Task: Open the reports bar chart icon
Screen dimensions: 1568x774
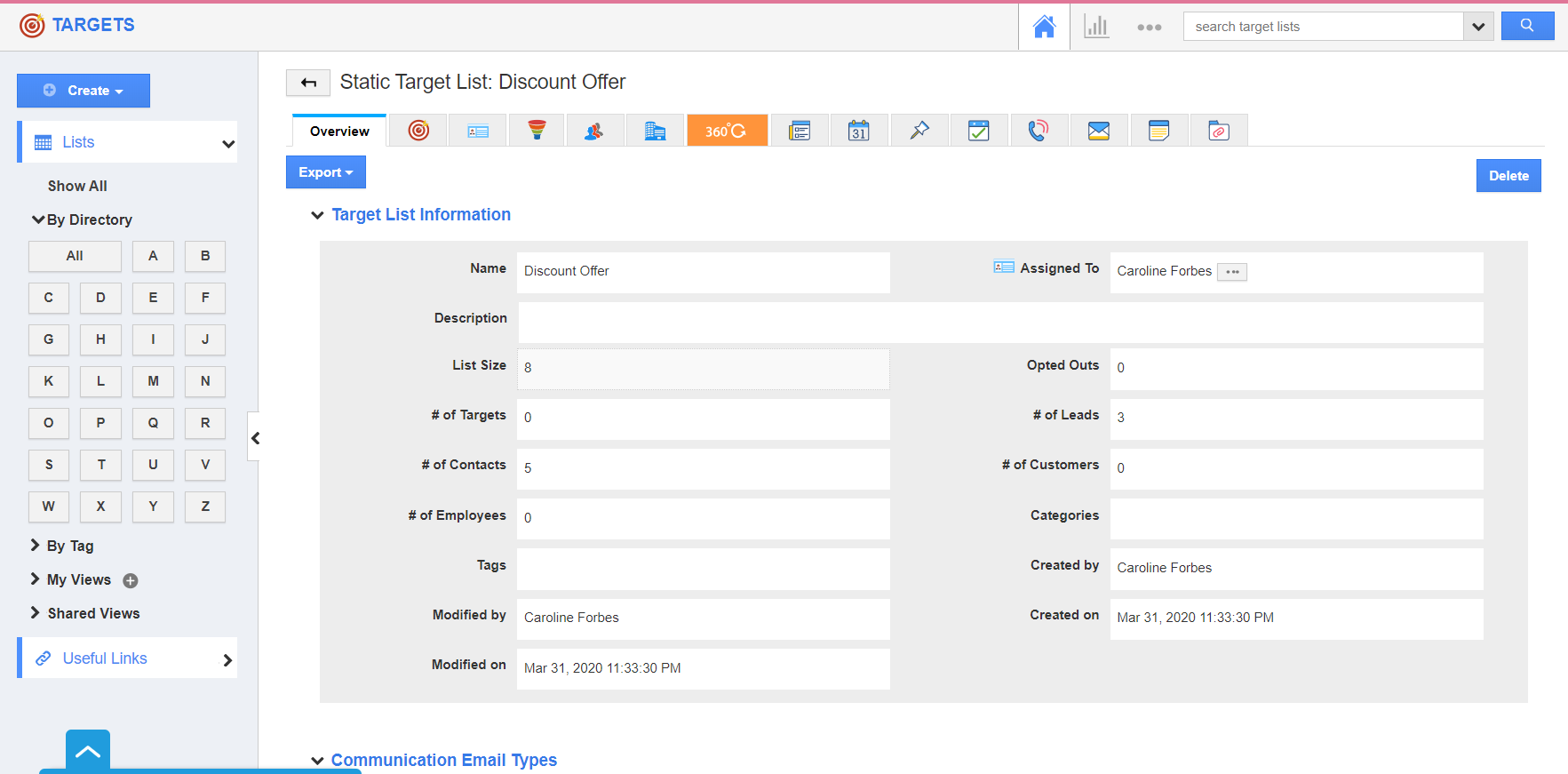Action: pos(1096,27)
